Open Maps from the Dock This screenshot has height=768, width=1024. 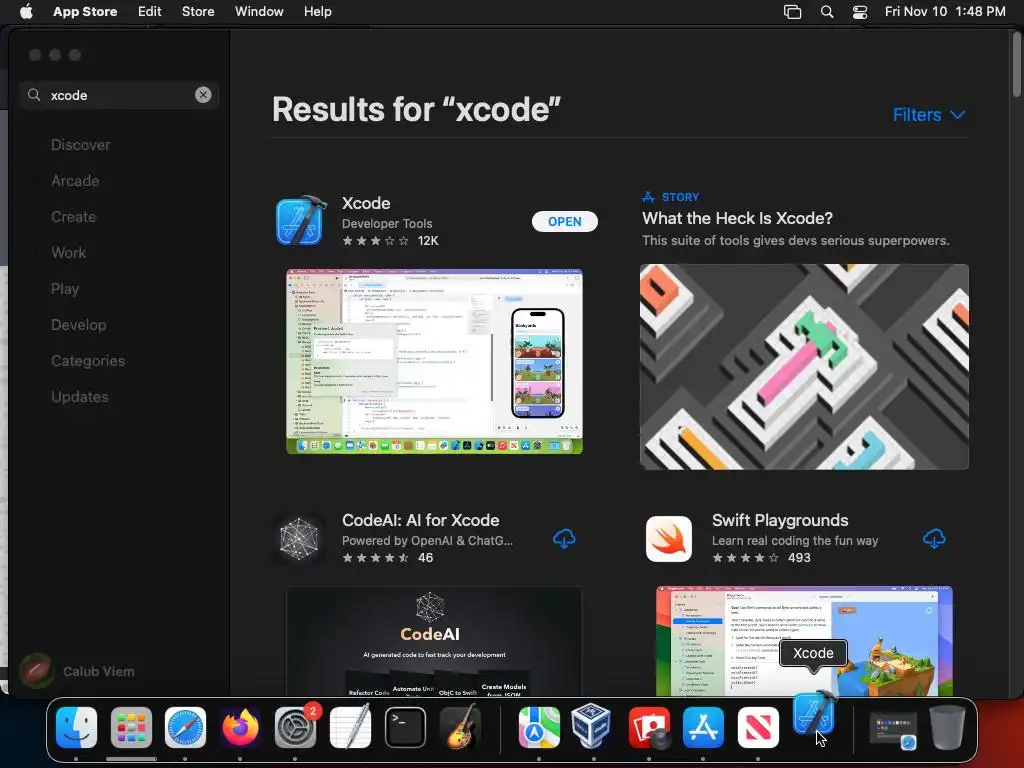tap(539, 727)
